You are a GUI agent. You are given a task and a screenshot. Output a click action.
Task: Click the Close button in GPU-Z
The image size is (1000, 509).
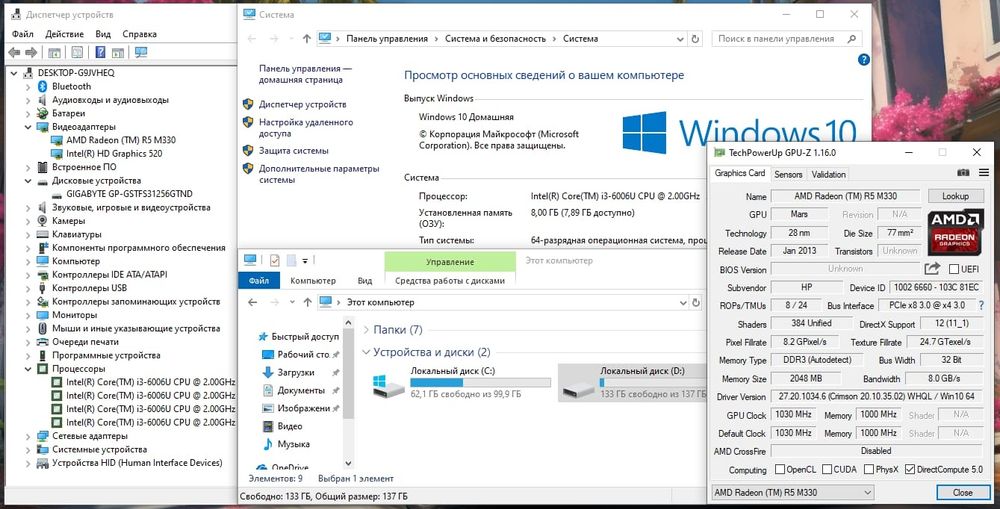[962, 492]
